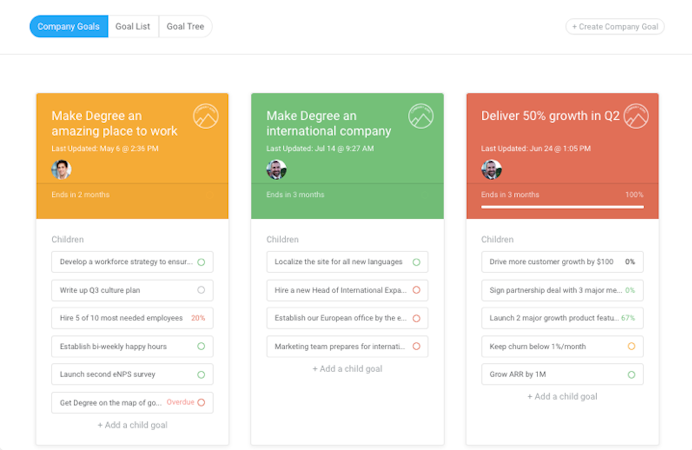Open 'Get Degree on the map' child goal

coord(132,403)
